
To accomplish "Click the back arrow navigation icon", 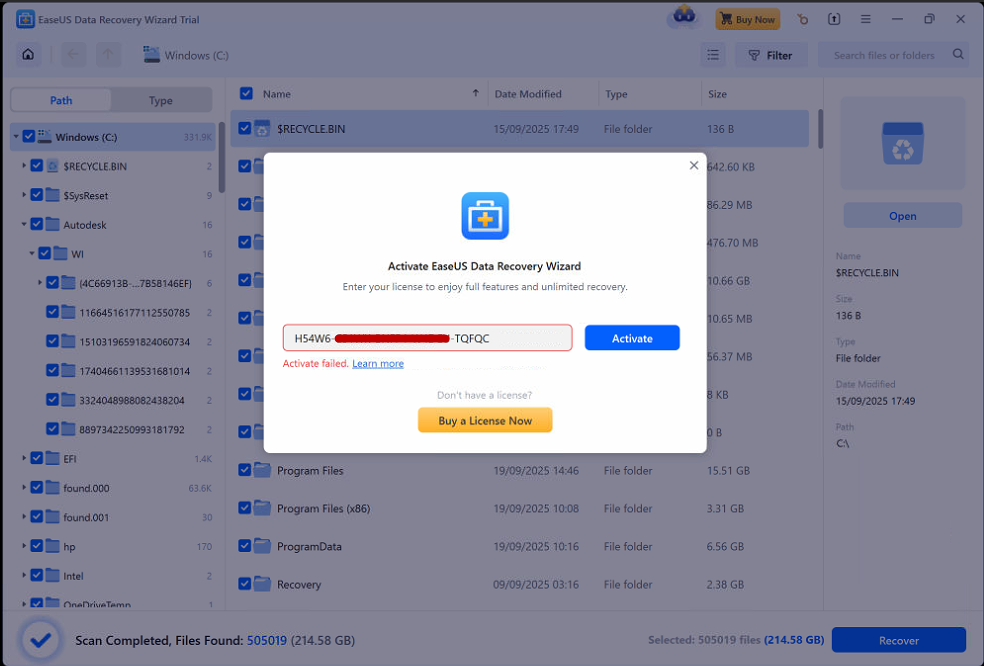I will [x=76, y=55].
